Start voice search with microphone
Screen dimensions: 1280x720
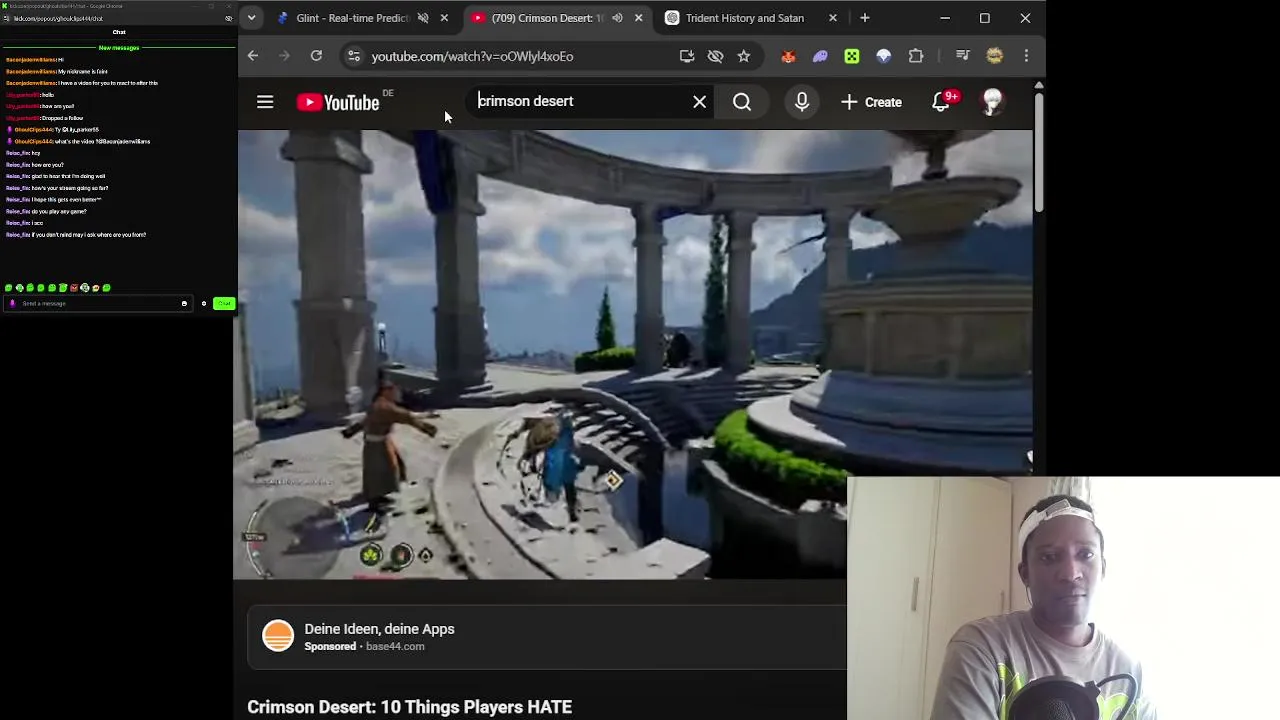click(802, 102)
